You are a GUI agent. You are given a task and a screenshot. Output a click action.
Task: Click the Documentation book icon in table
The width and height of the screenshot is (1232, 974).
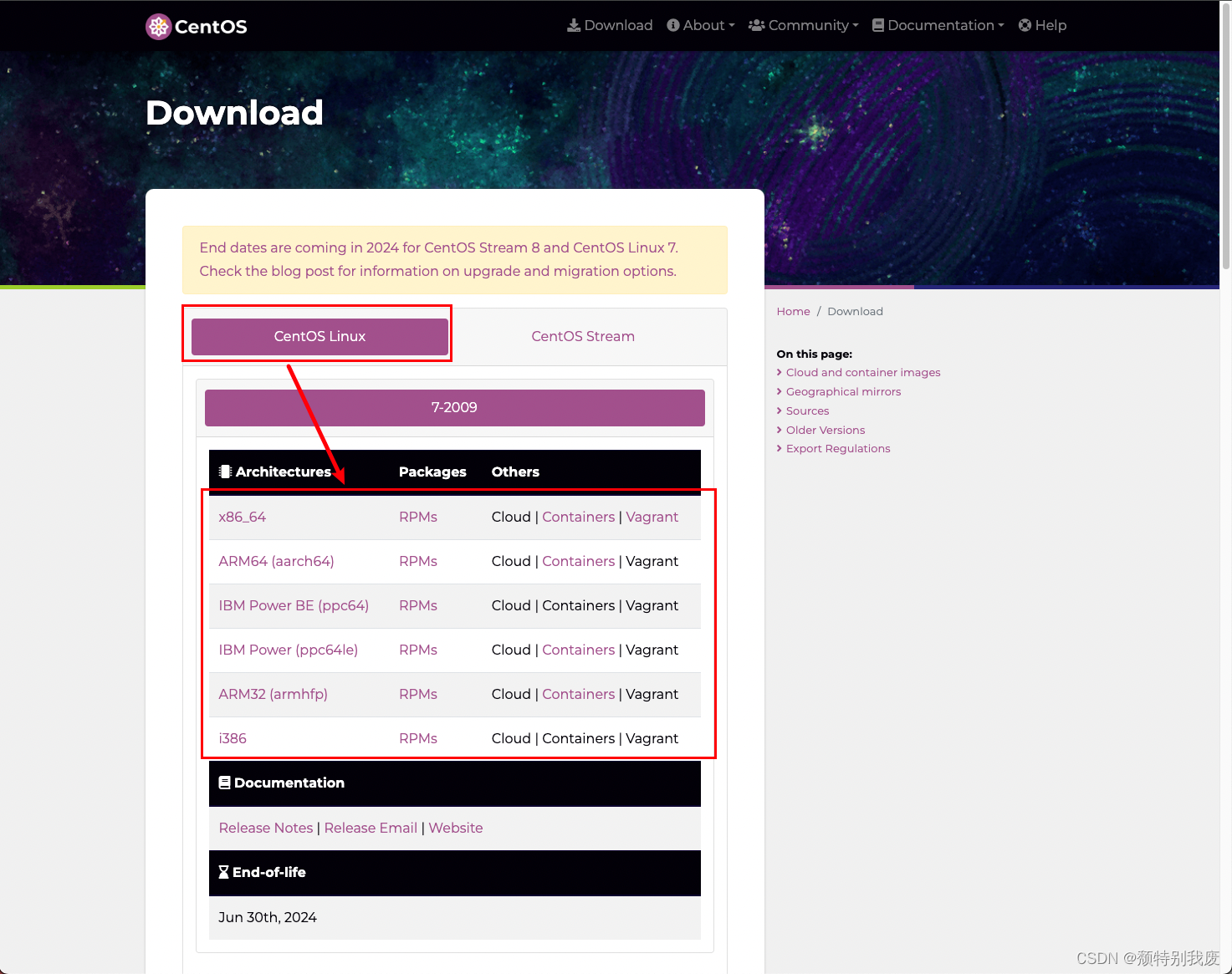pyautogui.click(x=224, y=783)
